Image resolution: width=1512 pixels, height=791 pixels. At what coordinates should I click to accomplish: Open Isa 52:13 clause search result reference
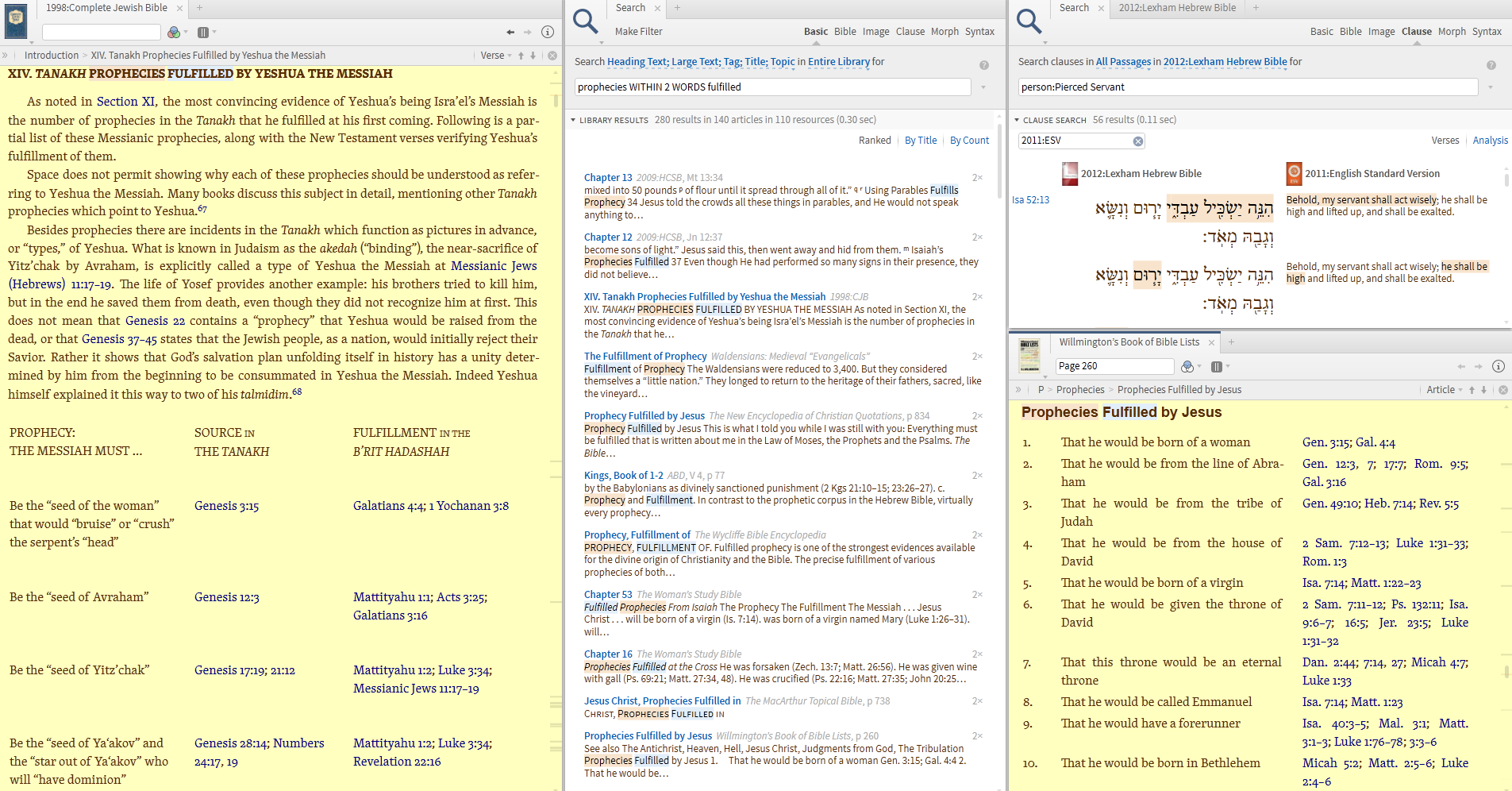pyautogui.click(x=1030, y=200)
